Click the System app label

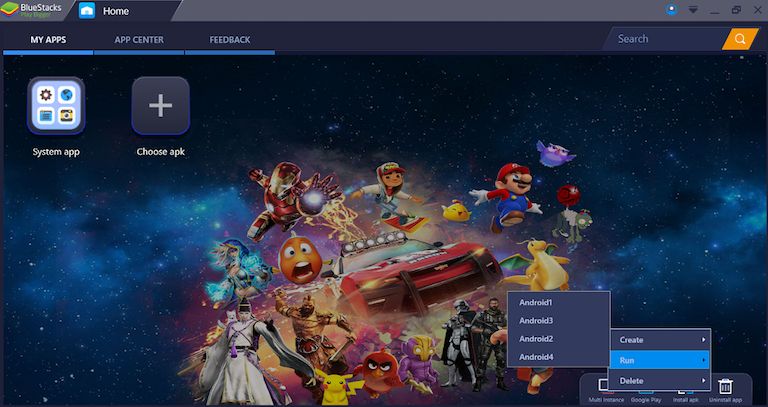[x=56, y=152]
